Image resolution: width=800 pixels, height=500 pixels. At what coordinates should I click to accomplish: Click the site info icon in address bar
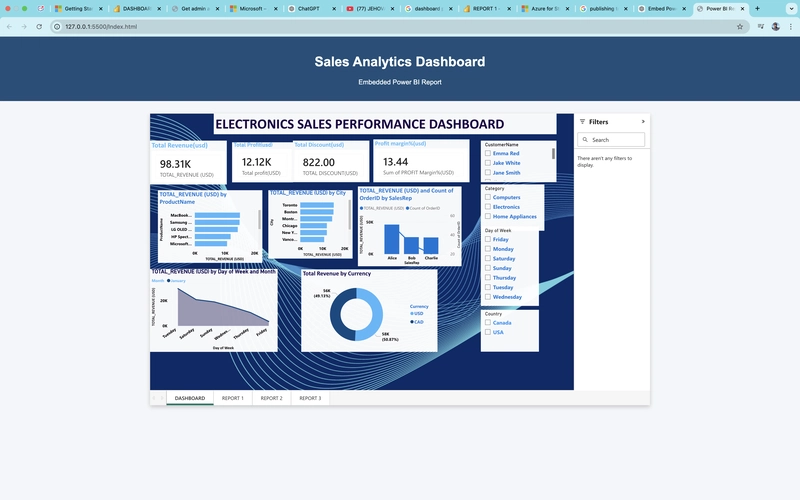[x=57, y=27]
